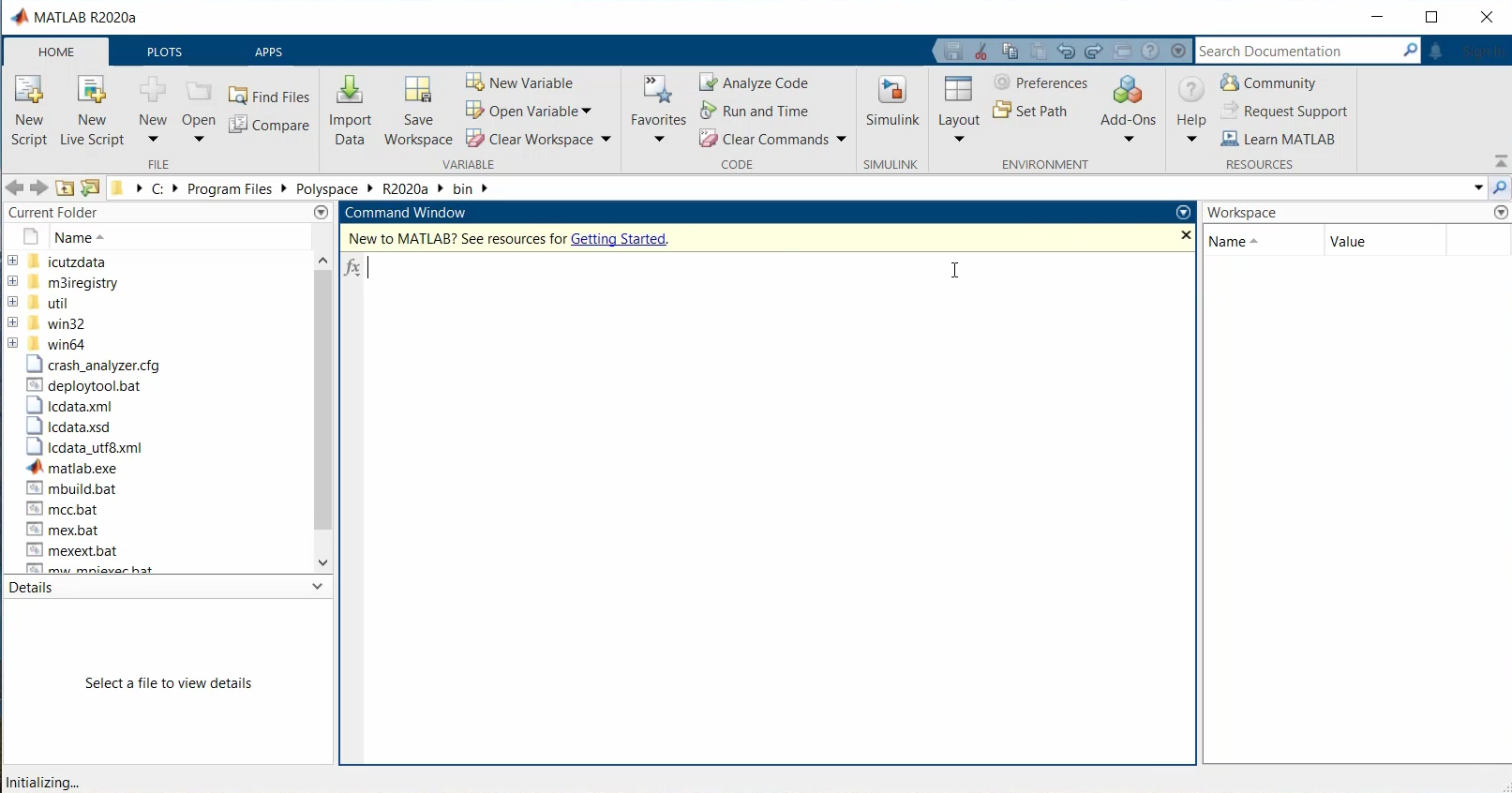Expand the icutzdata folder tree node
Screen dimensions: 1512x793
(13, 262)
